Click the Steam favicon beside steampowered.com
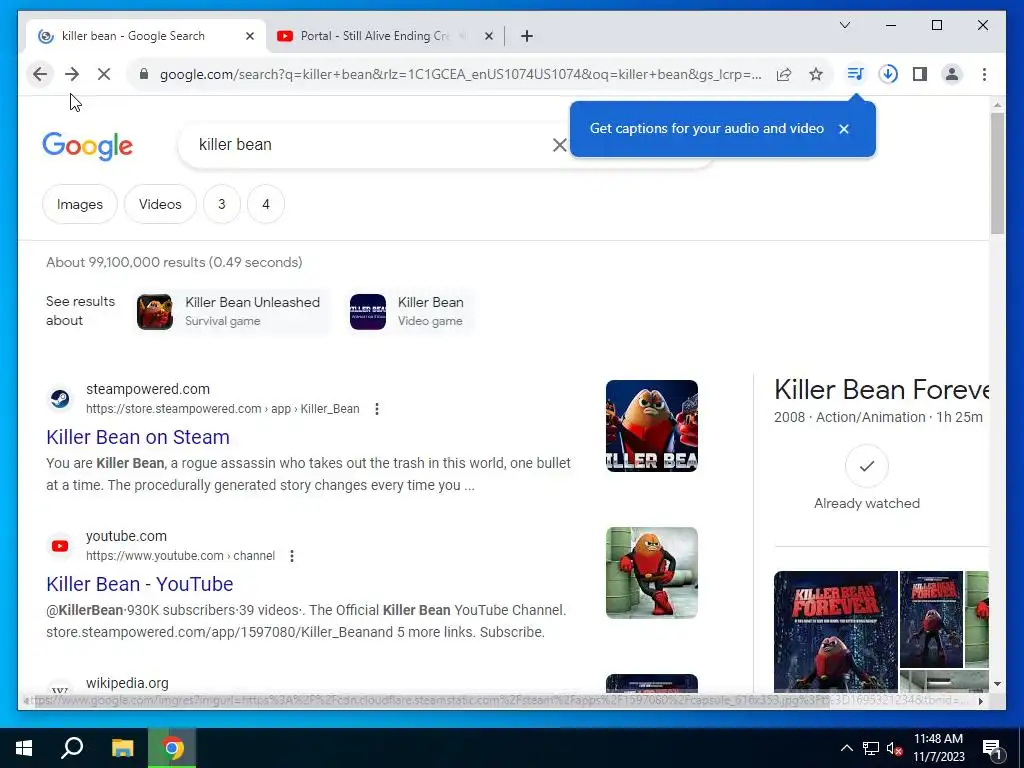This screenshot has height=768, width=1024. [60, 398]
